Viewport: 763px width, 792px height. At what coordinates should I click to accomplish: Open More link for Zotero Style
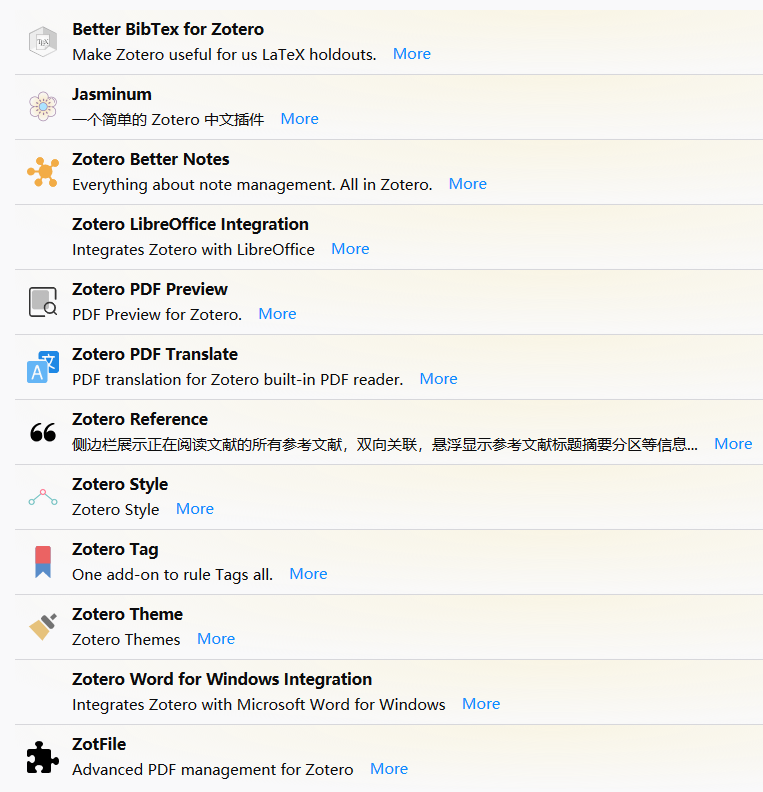pyautogui.click(x=195, y=509)
